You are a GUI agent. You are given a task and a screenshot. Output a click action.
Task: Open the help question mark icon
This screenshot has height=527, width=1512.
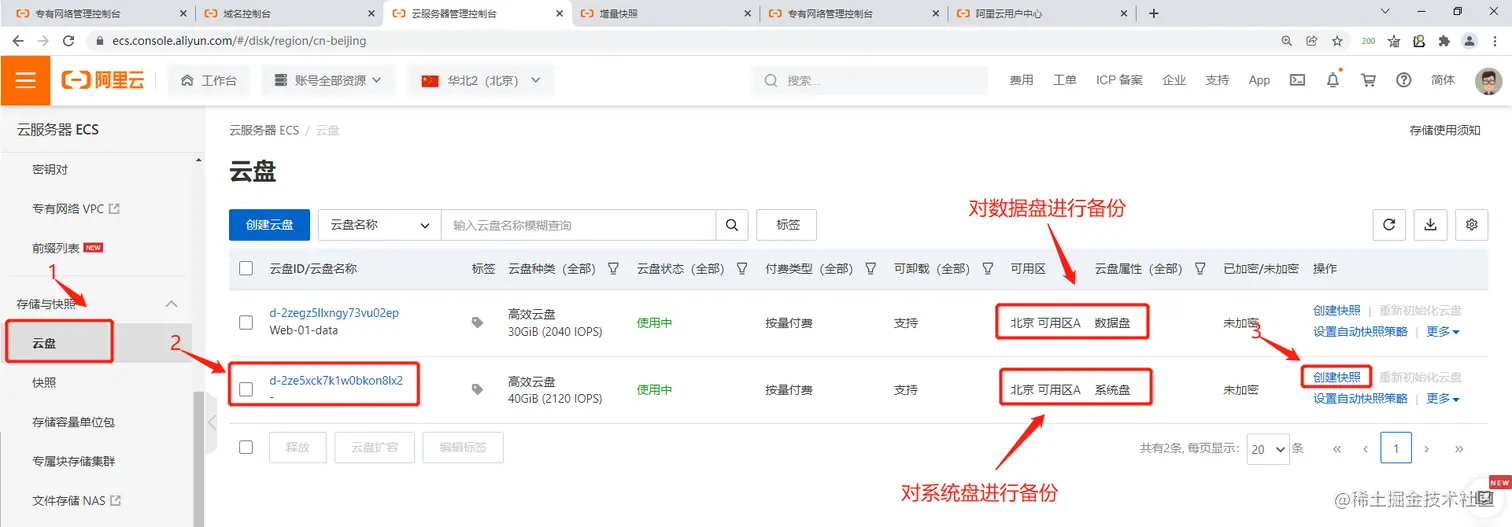(x=1404, y=80)
